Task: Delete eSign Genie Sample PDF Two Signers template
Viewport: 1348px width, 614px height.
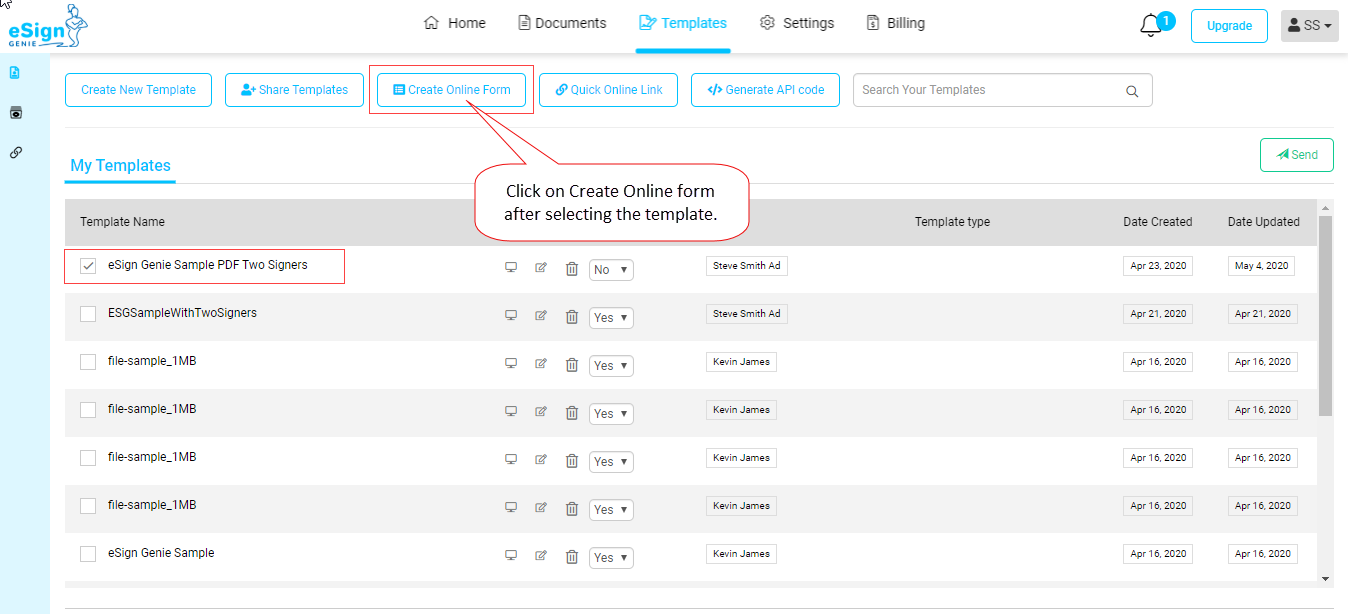Action: coord(572,268)
